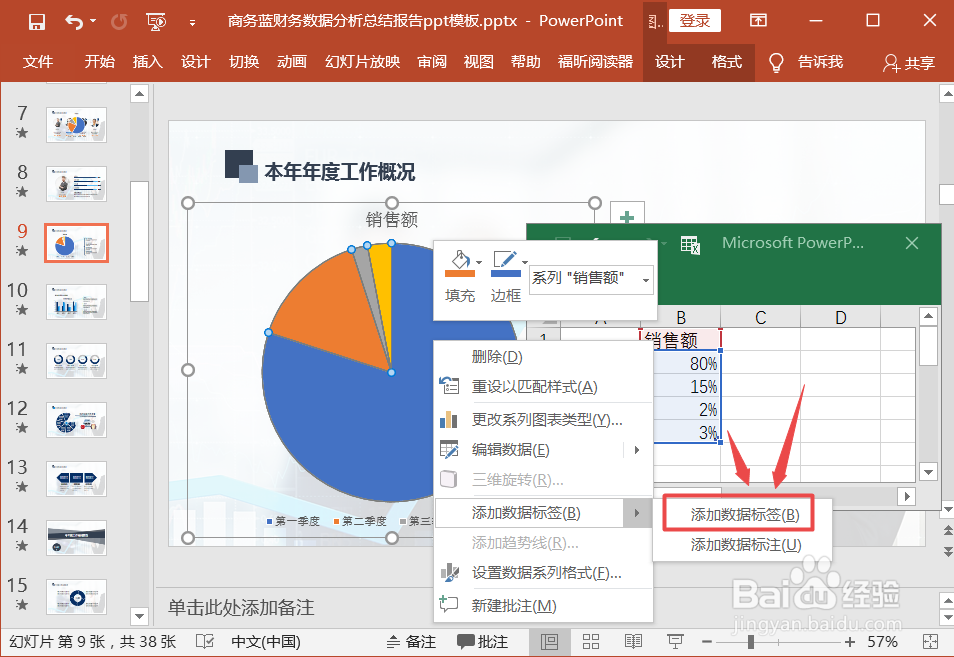Screen dimensions: 954x657
Task: Toggle the 备注 notes button in status bar
Action: [412, 642]
